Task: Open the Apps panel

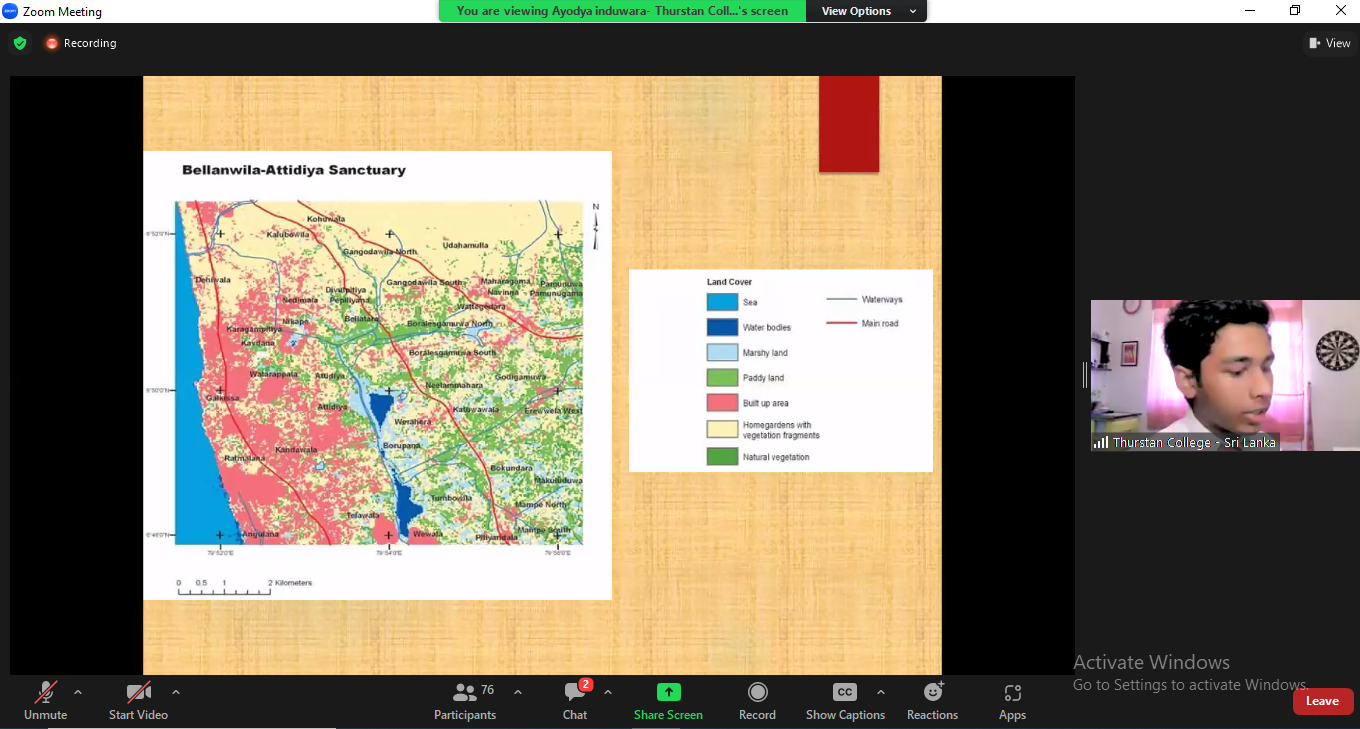Action: point(1012,701)
